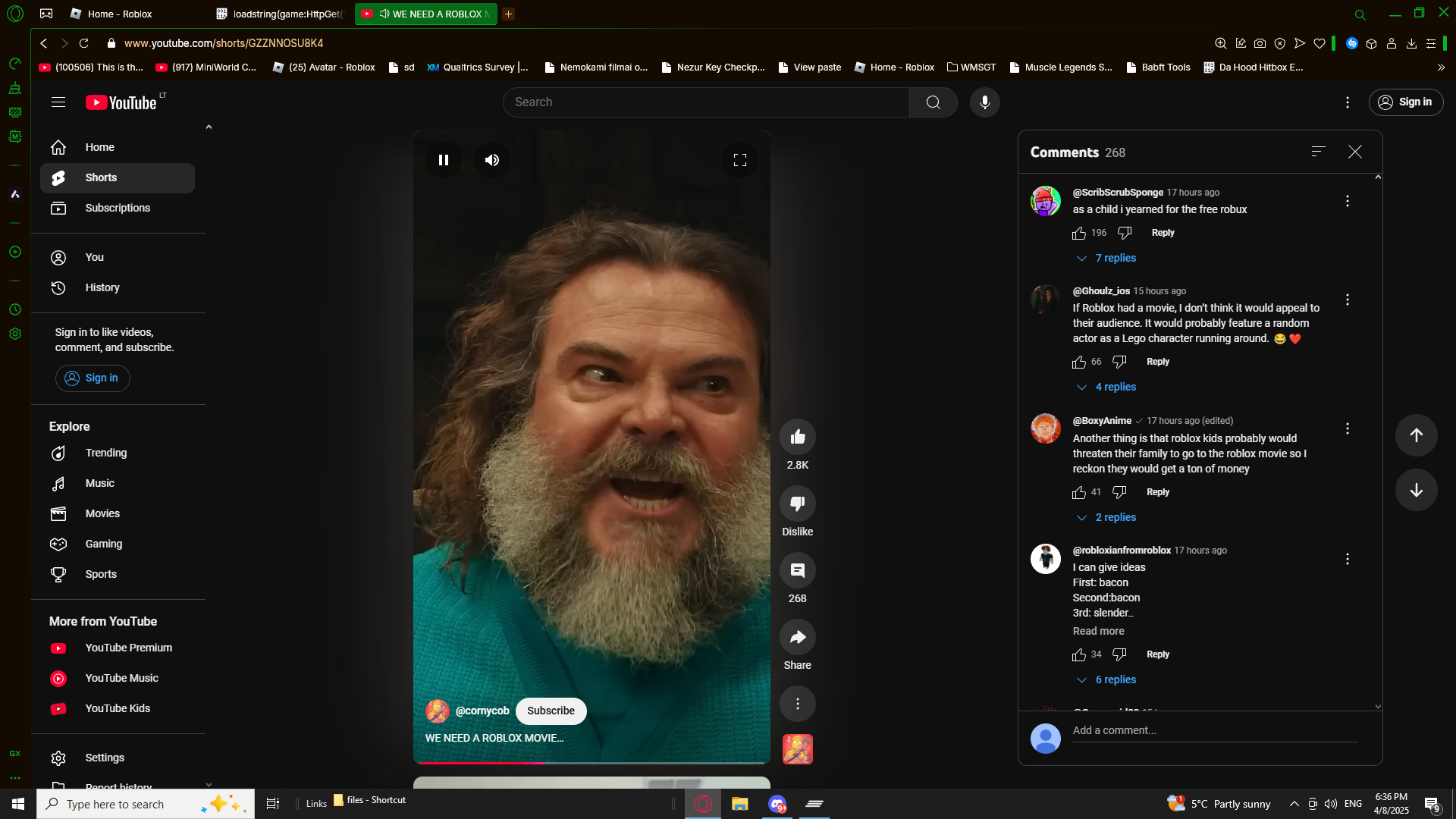This screenshot has height=819, width=1456.
Task: Go to next Short with down arrow
Action: coord(1416,490)
